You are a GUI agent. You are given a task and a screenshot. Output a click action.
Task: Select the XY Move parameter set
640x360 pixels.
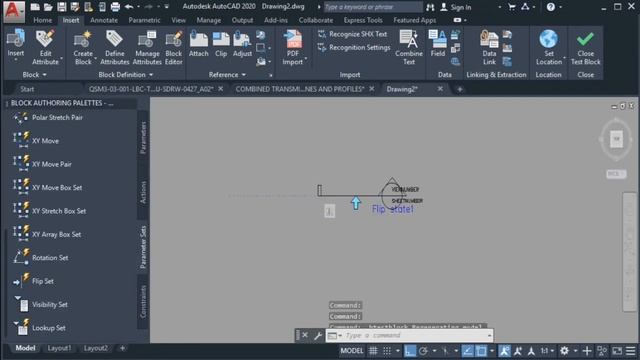tap(36, 141)
